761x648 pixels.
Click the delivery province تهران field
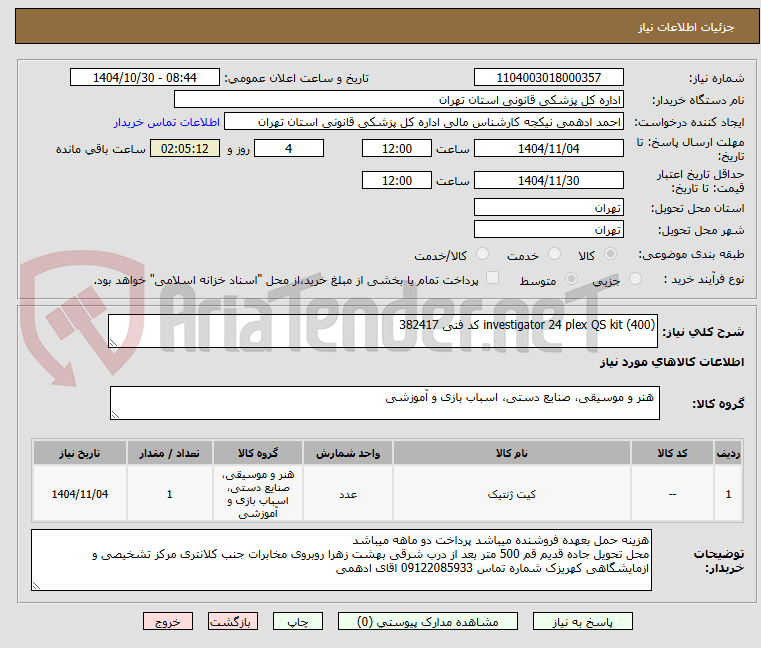coord(549,208)
